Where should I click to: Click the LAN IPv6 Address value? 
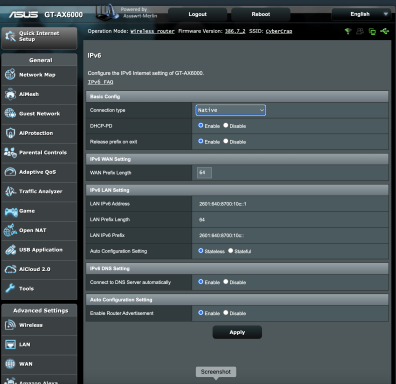click(223, 204)
